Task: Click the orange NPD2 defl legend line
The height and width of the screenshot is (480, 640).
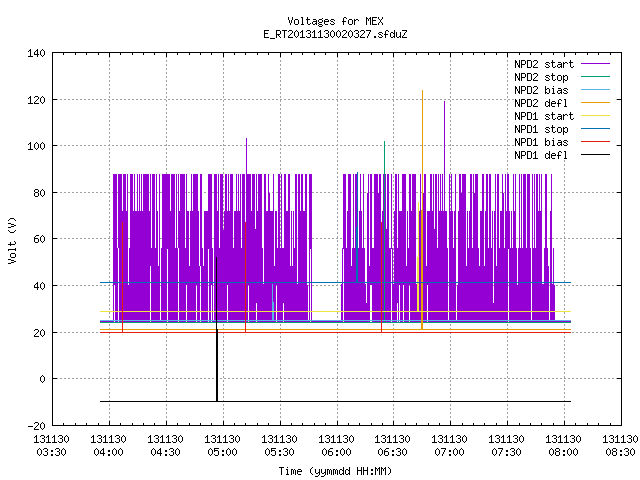Action: (x=596, y=102)
